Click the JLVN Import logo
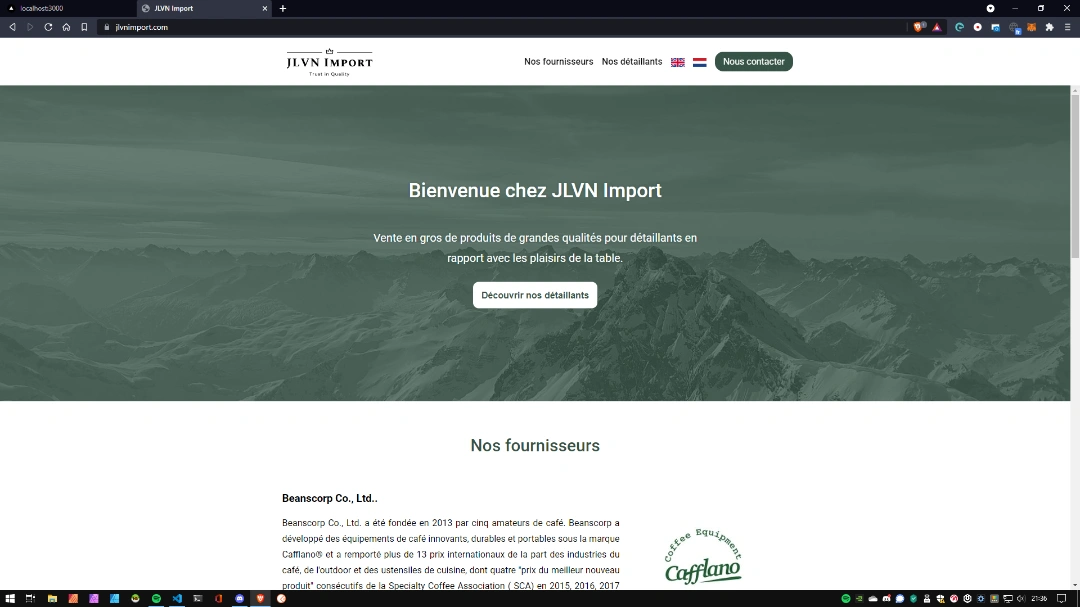Image resolution: width=1080 pixels, height=607 pixels. click(329, 62)
